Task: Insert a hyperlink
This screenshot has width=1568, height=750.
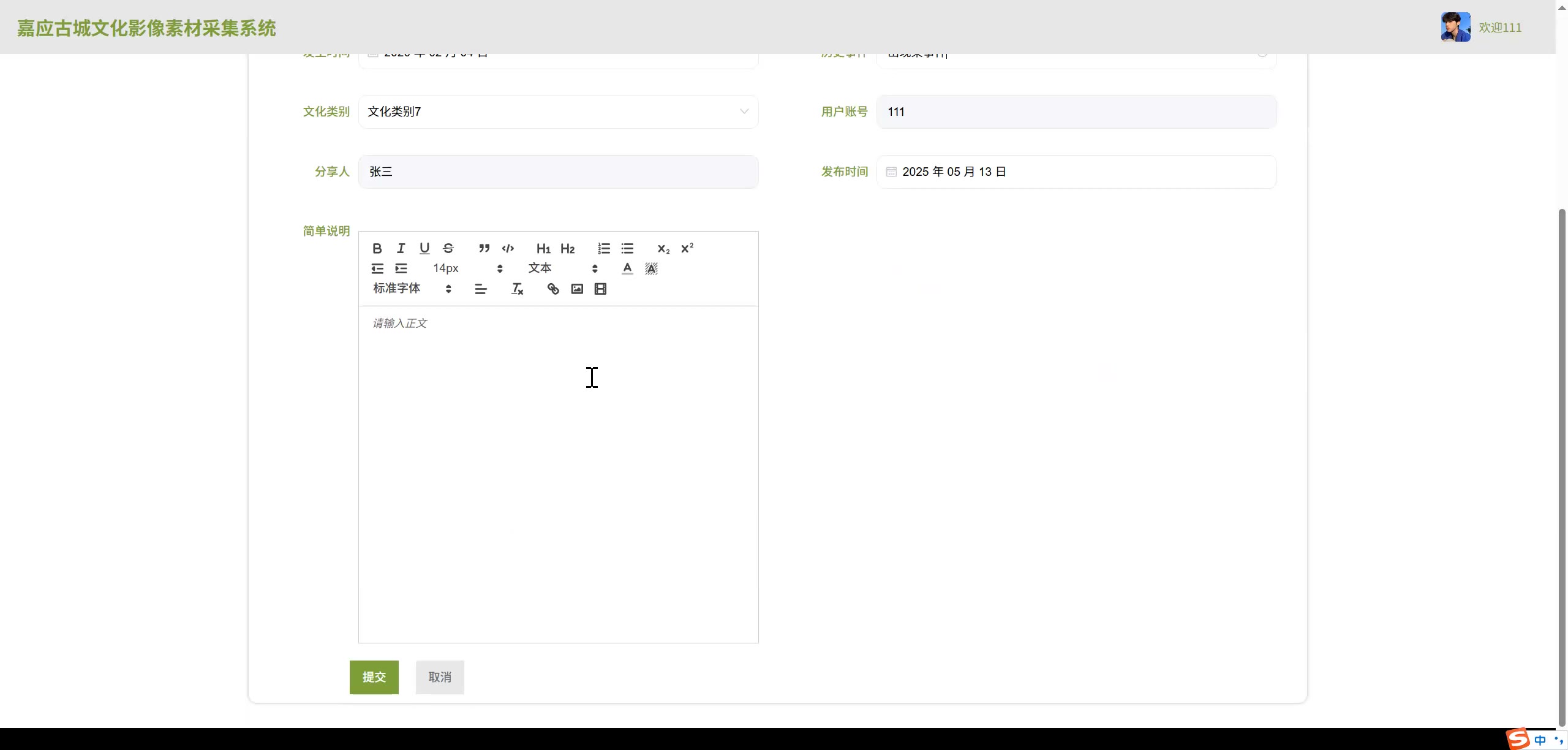Action: [553, 289]
